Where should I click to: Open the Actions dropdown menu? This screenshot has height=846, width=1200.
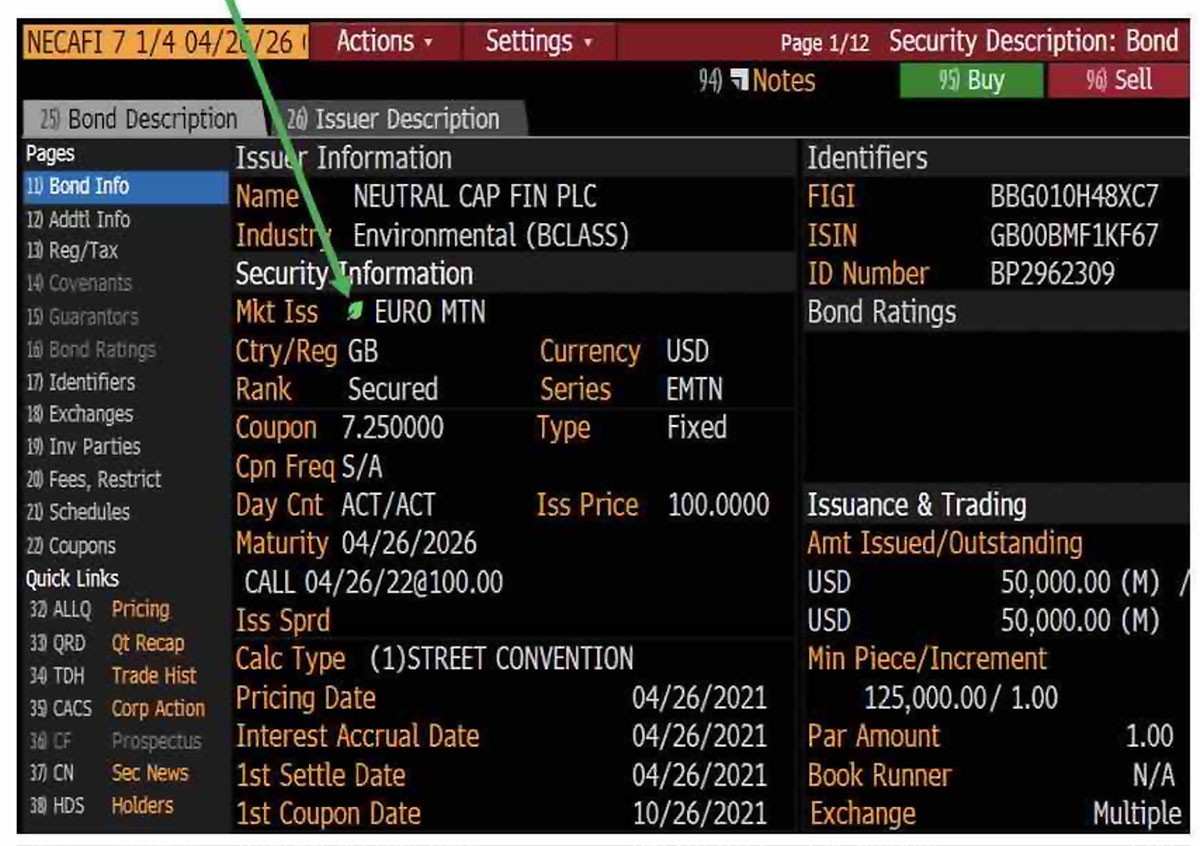point(385,42)
